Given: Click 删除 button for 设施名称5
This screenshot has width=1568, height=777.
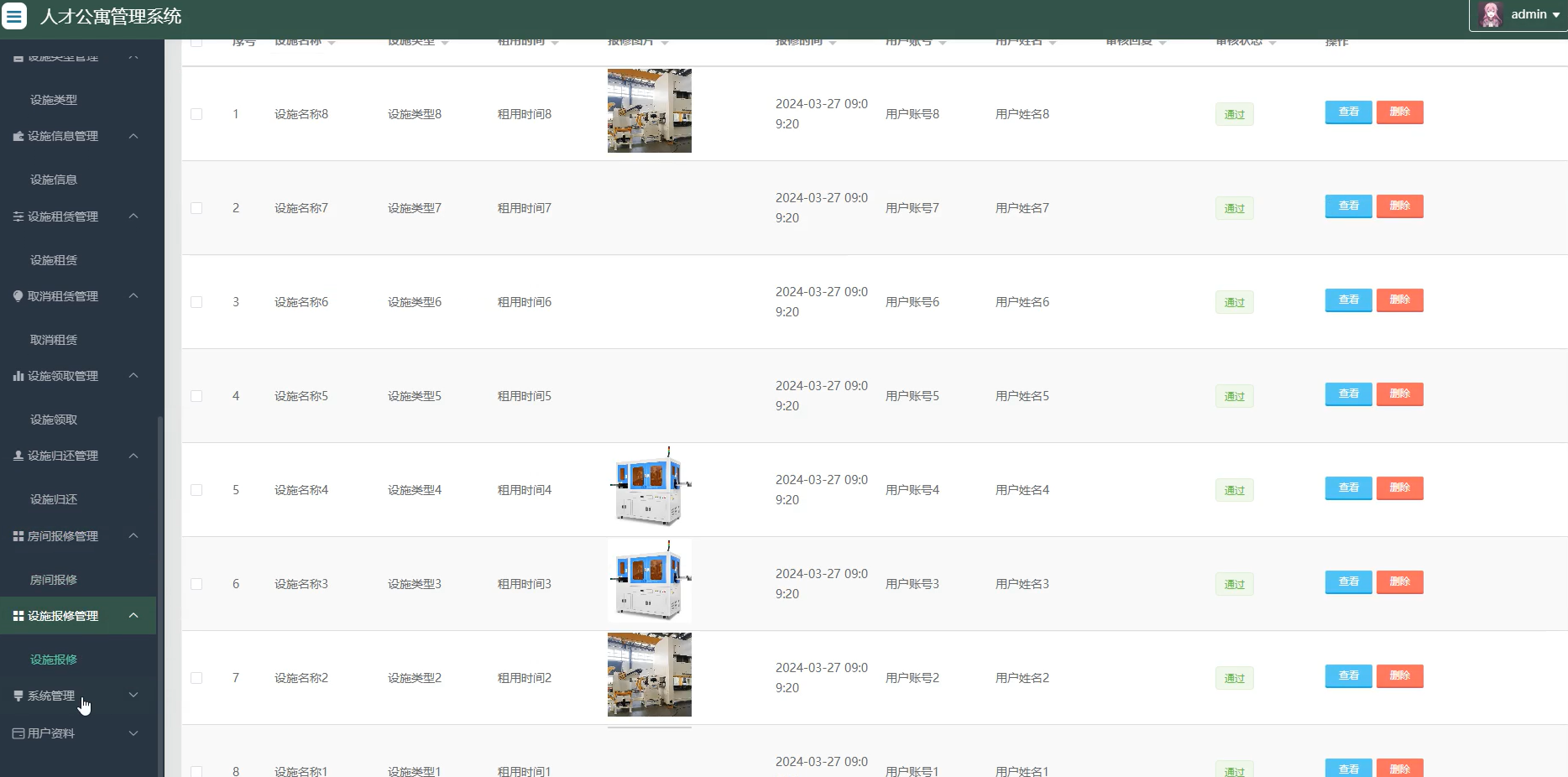Looking at the screenshot, I should point(1399,394).
